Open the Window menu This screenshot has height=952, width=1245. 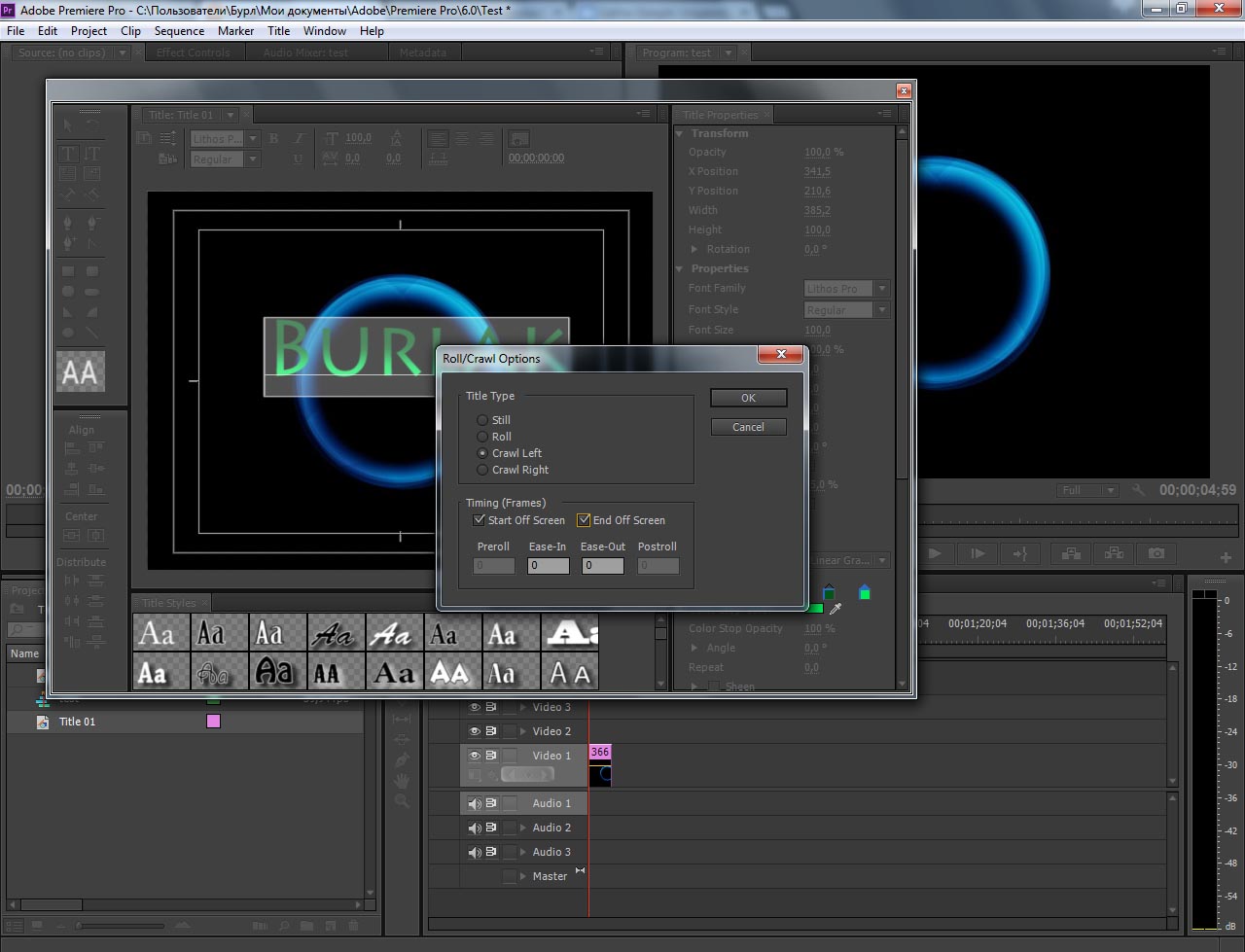(x=325, y=31)
